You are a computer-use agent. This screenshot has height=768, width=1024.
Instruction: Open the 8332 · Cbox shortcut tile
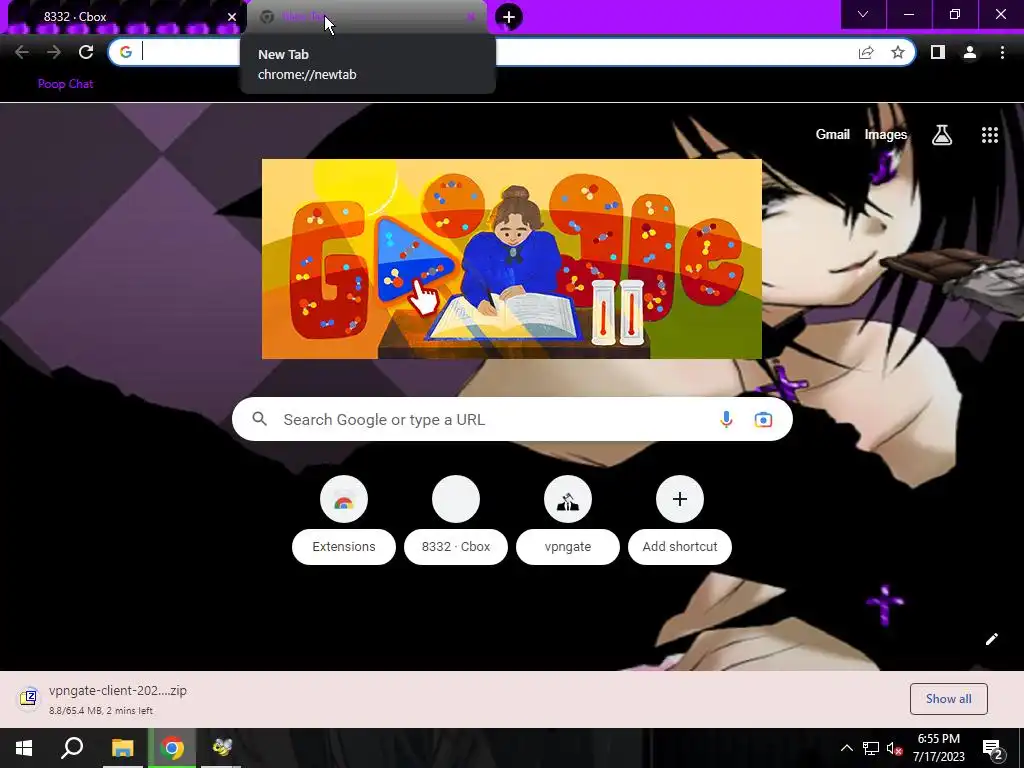point(456,519)
